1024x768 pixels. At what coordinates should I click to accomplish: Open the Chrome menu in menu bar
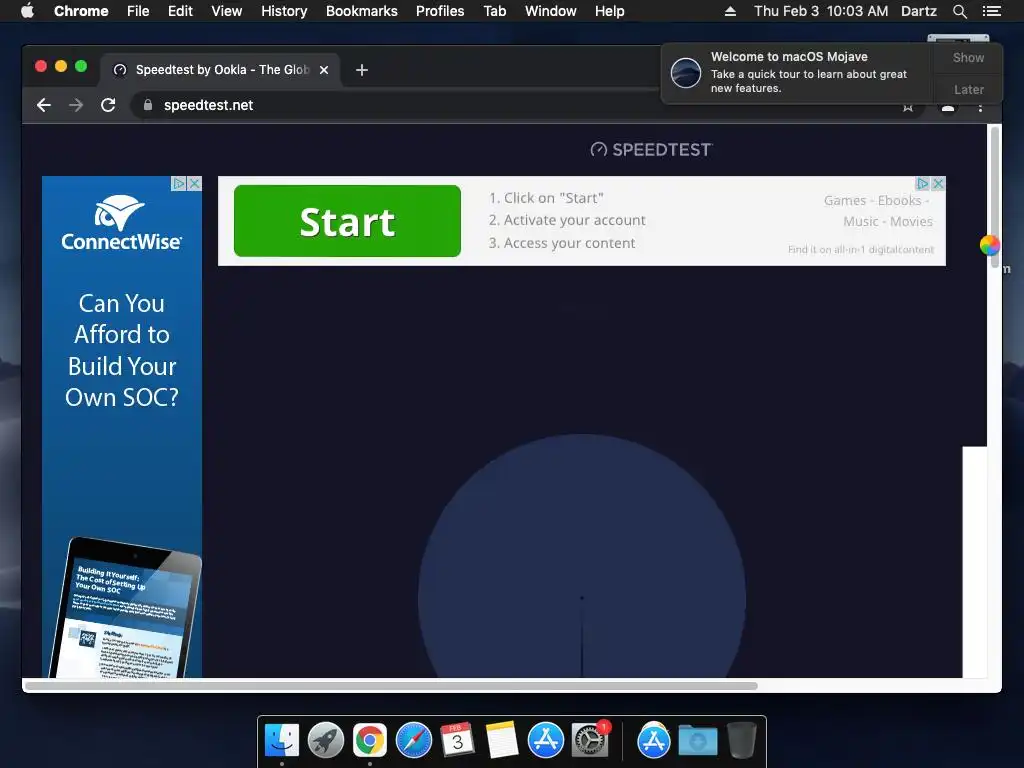pos(81,11)
